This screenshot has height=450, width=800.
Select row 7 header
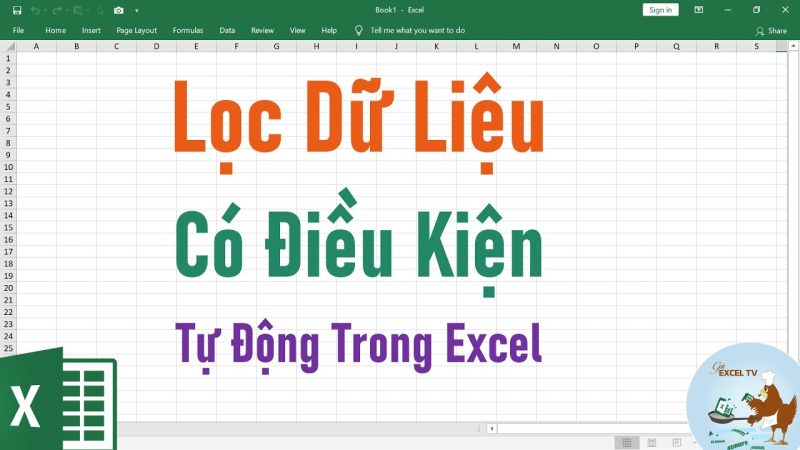coord(8,131)
